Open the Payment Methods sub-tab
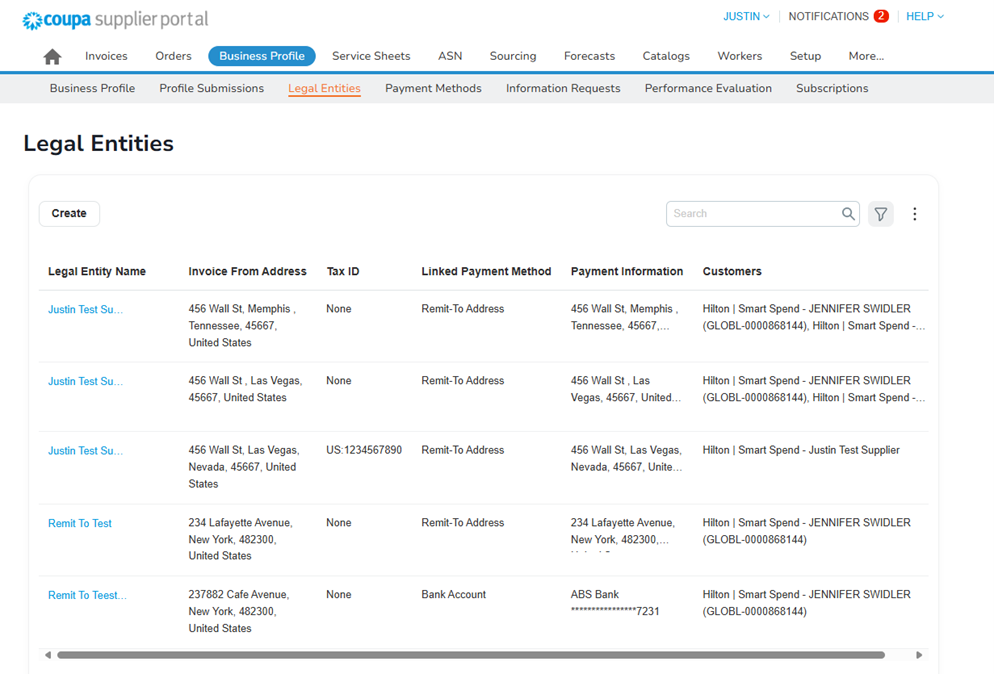 pos(433,88)
